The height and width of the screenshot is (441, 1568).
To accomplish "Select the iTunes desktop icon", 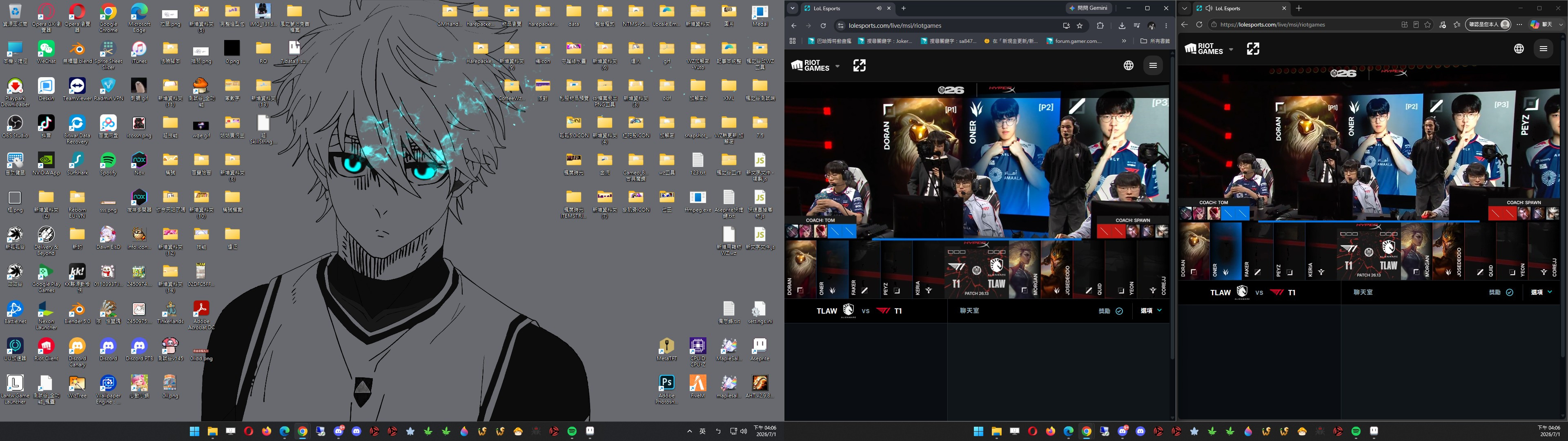I will pyautogui.click(x=139, y=52).
